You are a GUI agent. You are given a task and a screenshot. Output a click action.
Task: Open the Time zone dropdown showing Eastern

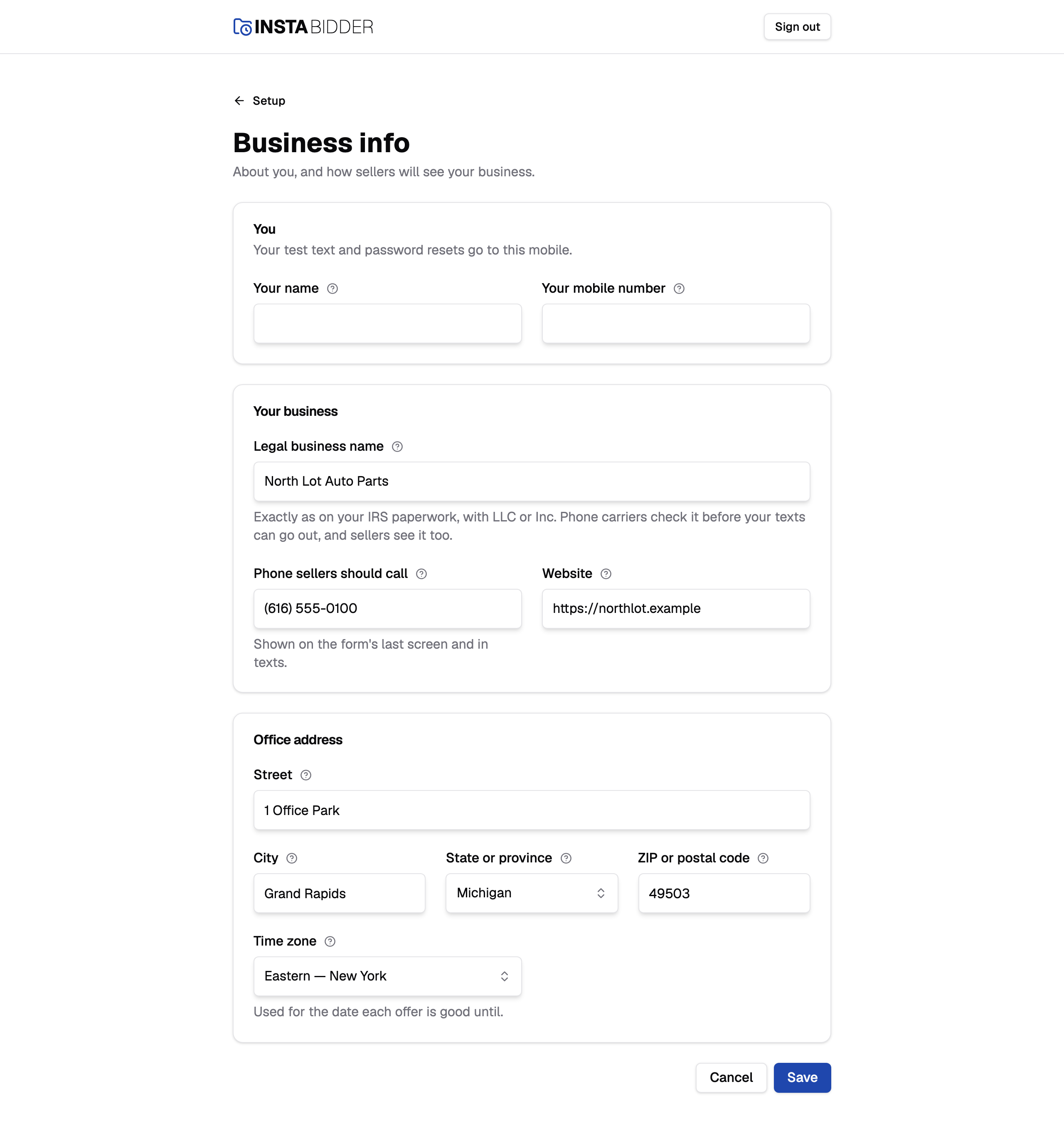[x=387, y=976]
